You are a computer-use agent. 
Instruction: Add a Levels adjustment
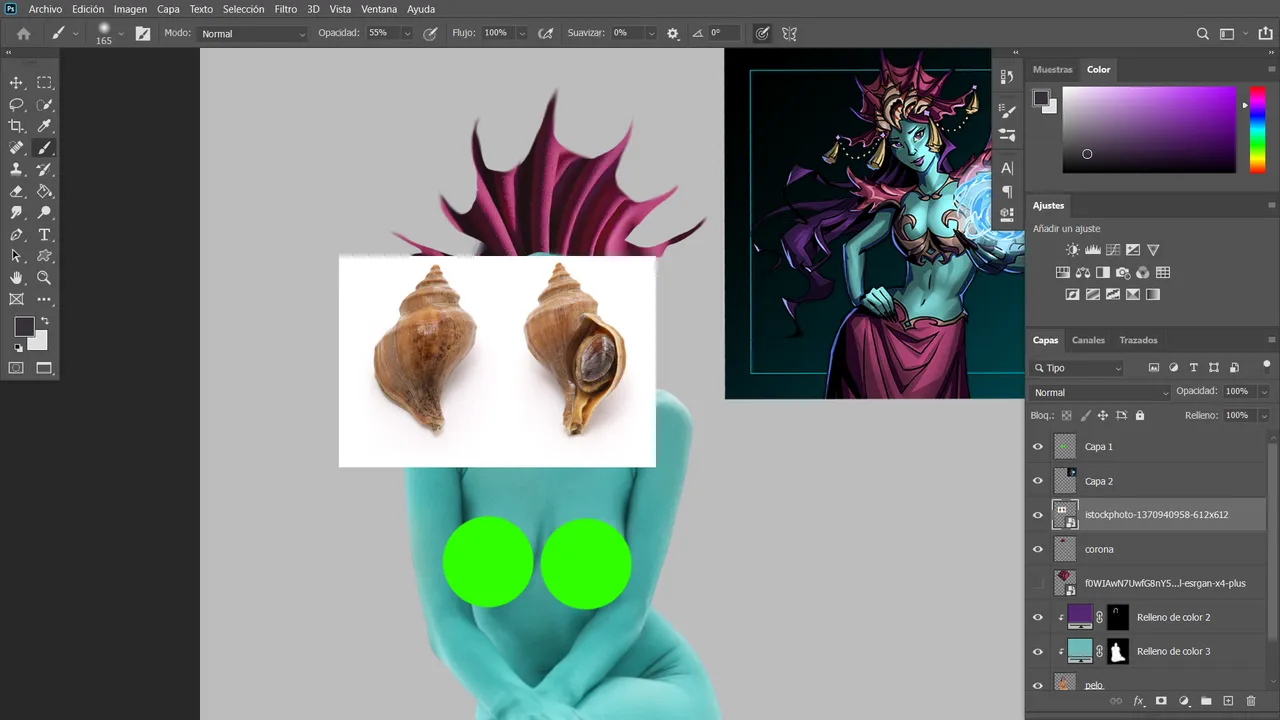1093,250
